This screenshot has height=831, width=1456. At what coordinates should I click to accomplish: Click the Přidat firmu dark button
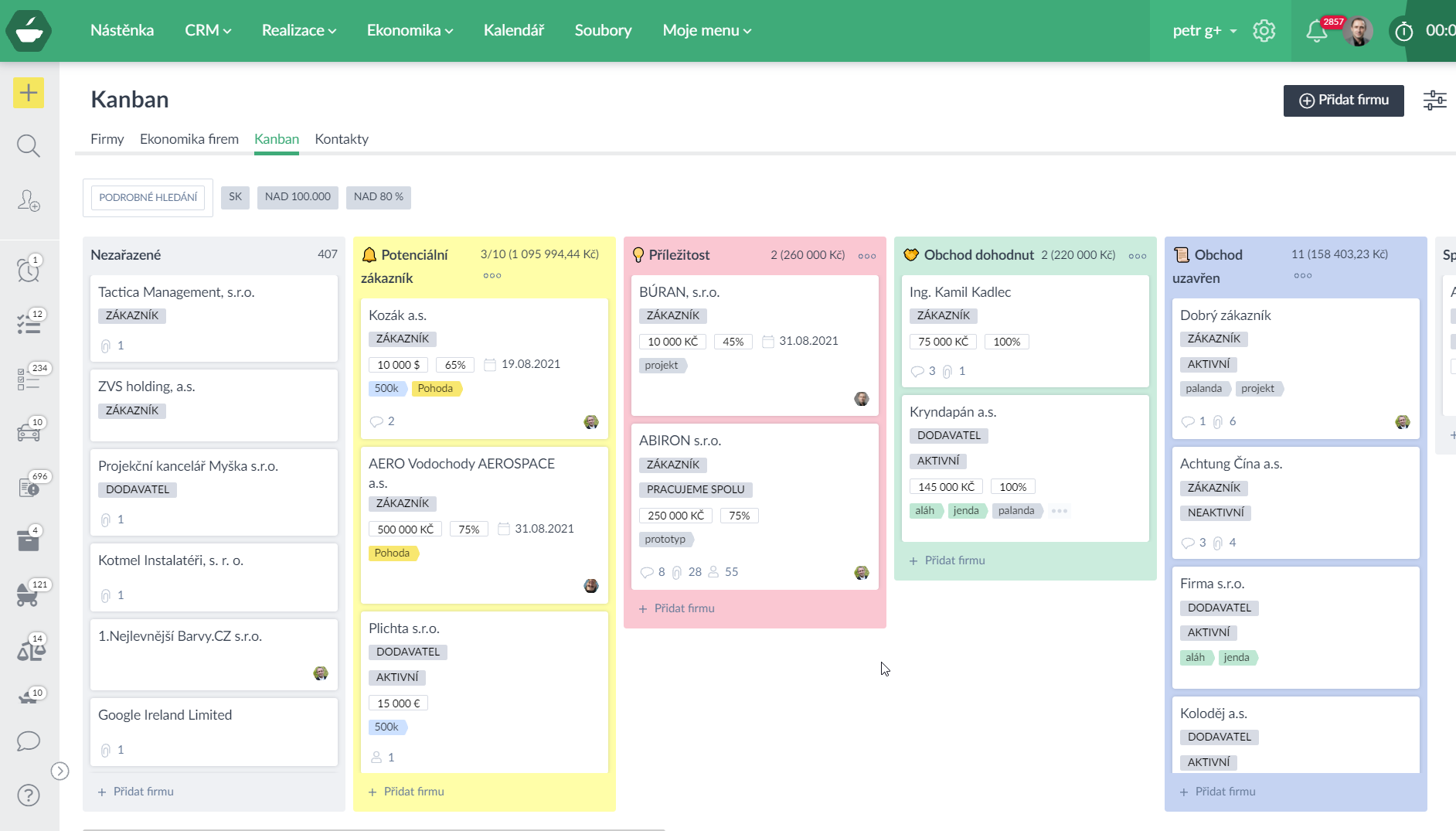pos(1343,100)
